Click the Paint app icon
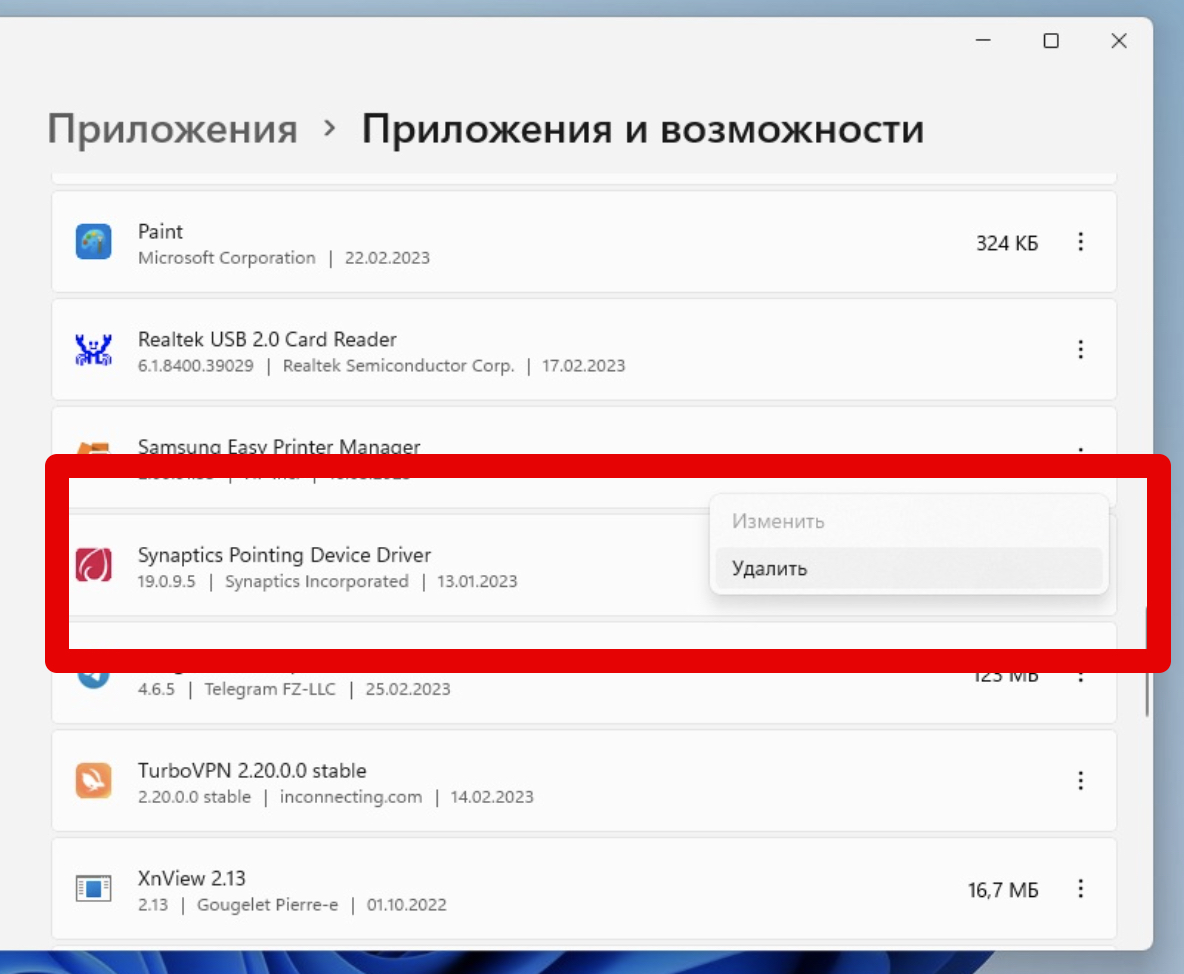 pos(94,242)
